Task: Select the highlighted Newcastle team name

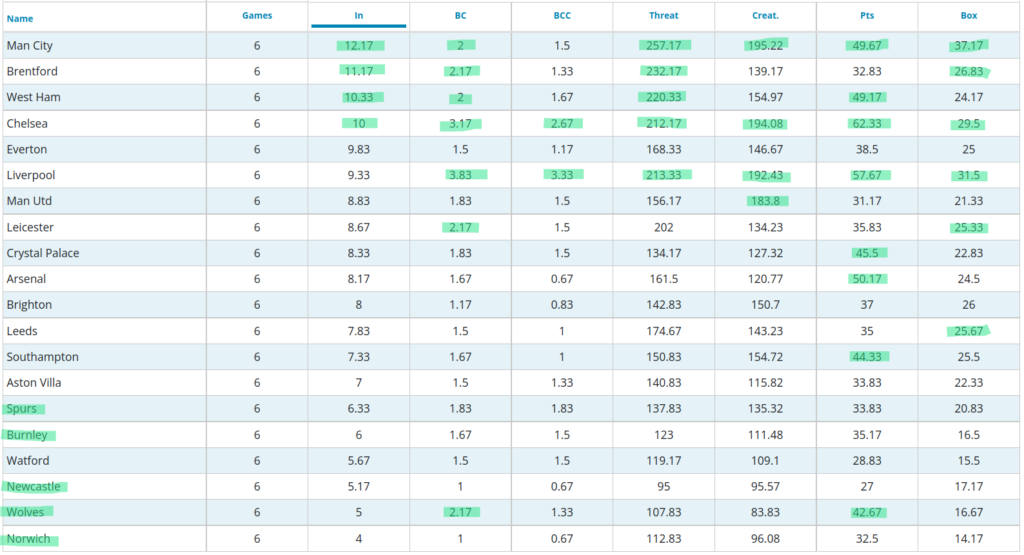Action: [x=33, y=486]
